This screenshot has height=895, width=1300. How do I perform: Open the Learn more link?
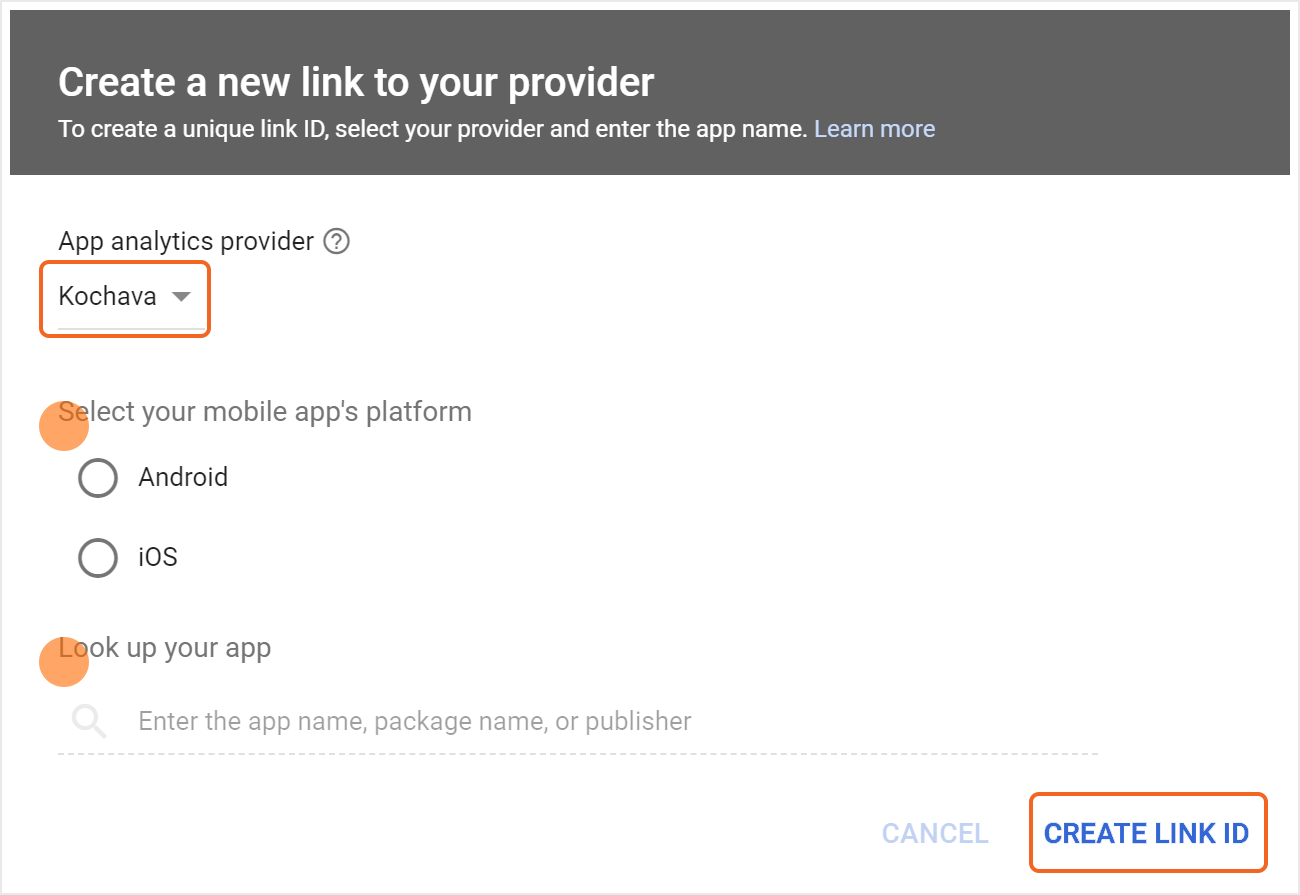click(x=874, y=129)
